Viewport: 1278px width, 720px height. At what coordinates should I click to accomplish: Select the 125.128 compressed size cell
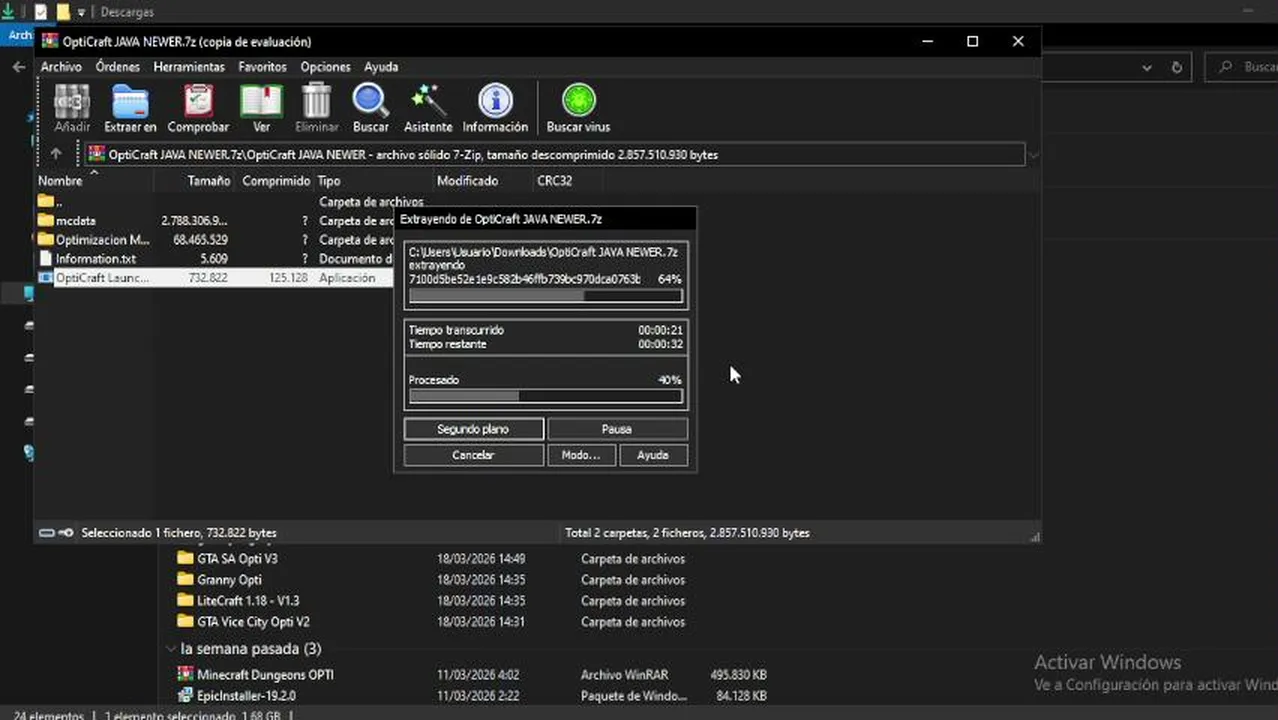pos(288,277)
